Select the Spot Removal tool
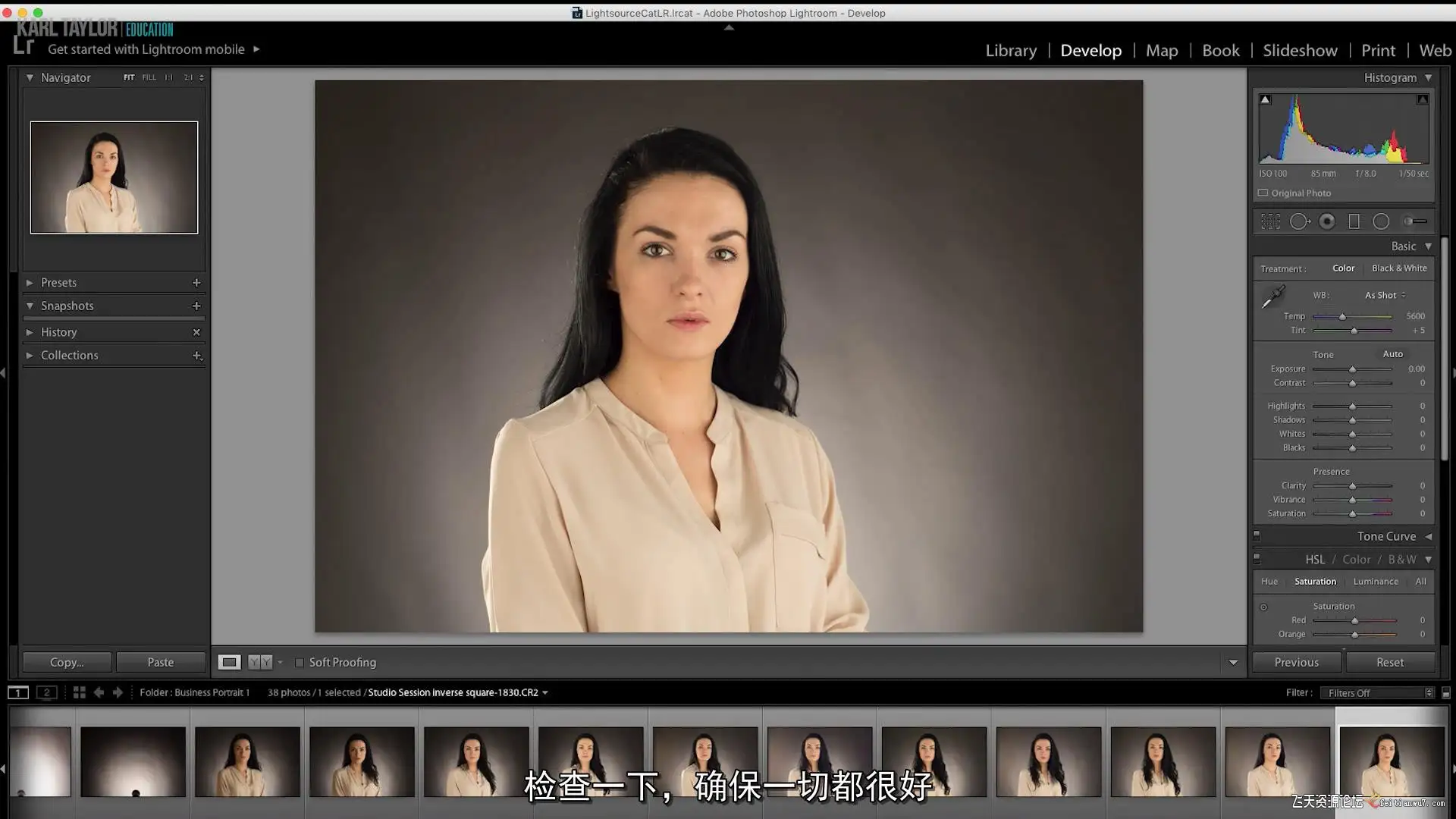Screen dimensions: 1456x819 [x=1300, y=221]
